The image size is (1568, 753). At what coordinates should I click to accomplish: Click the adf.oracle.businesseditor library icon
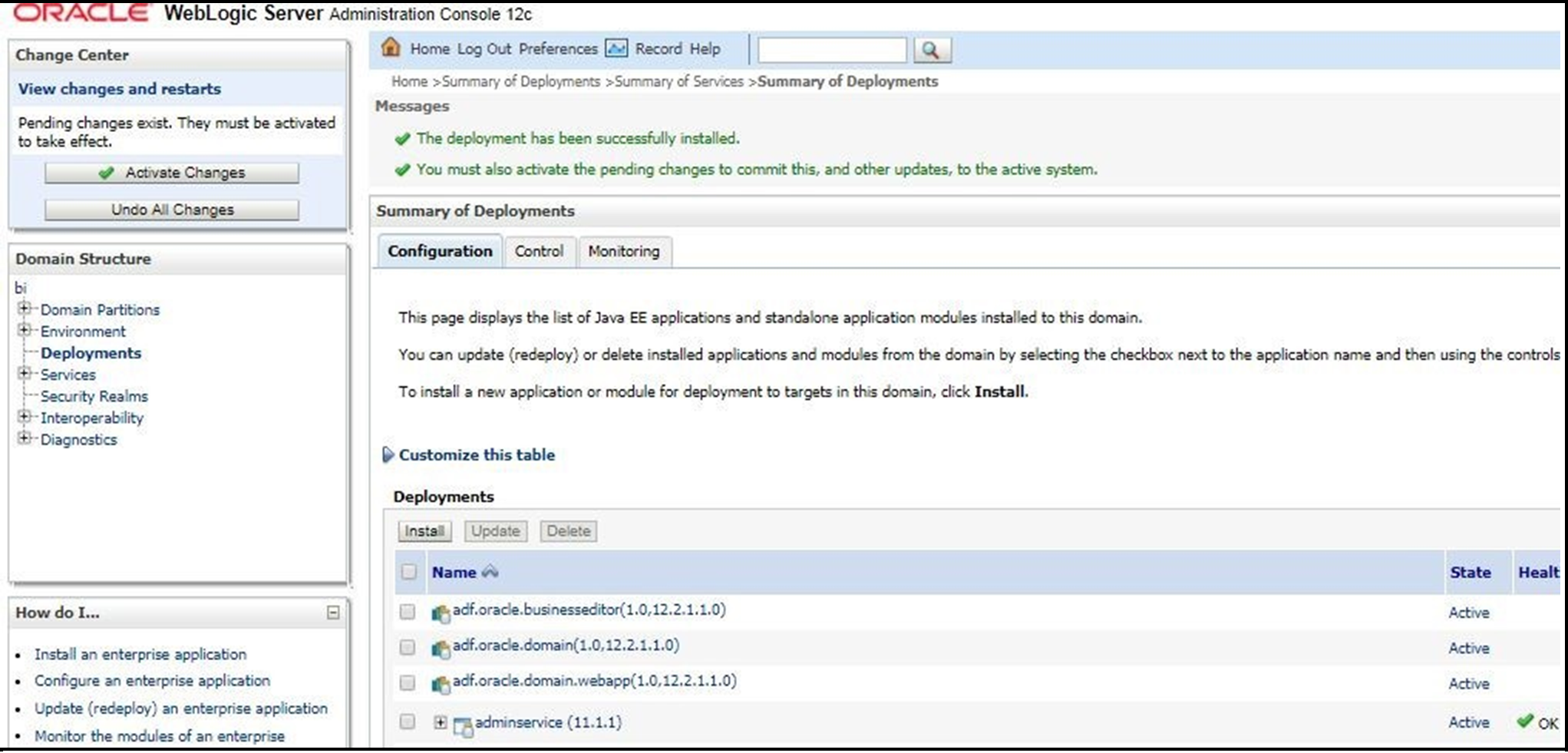click(441, 613)
